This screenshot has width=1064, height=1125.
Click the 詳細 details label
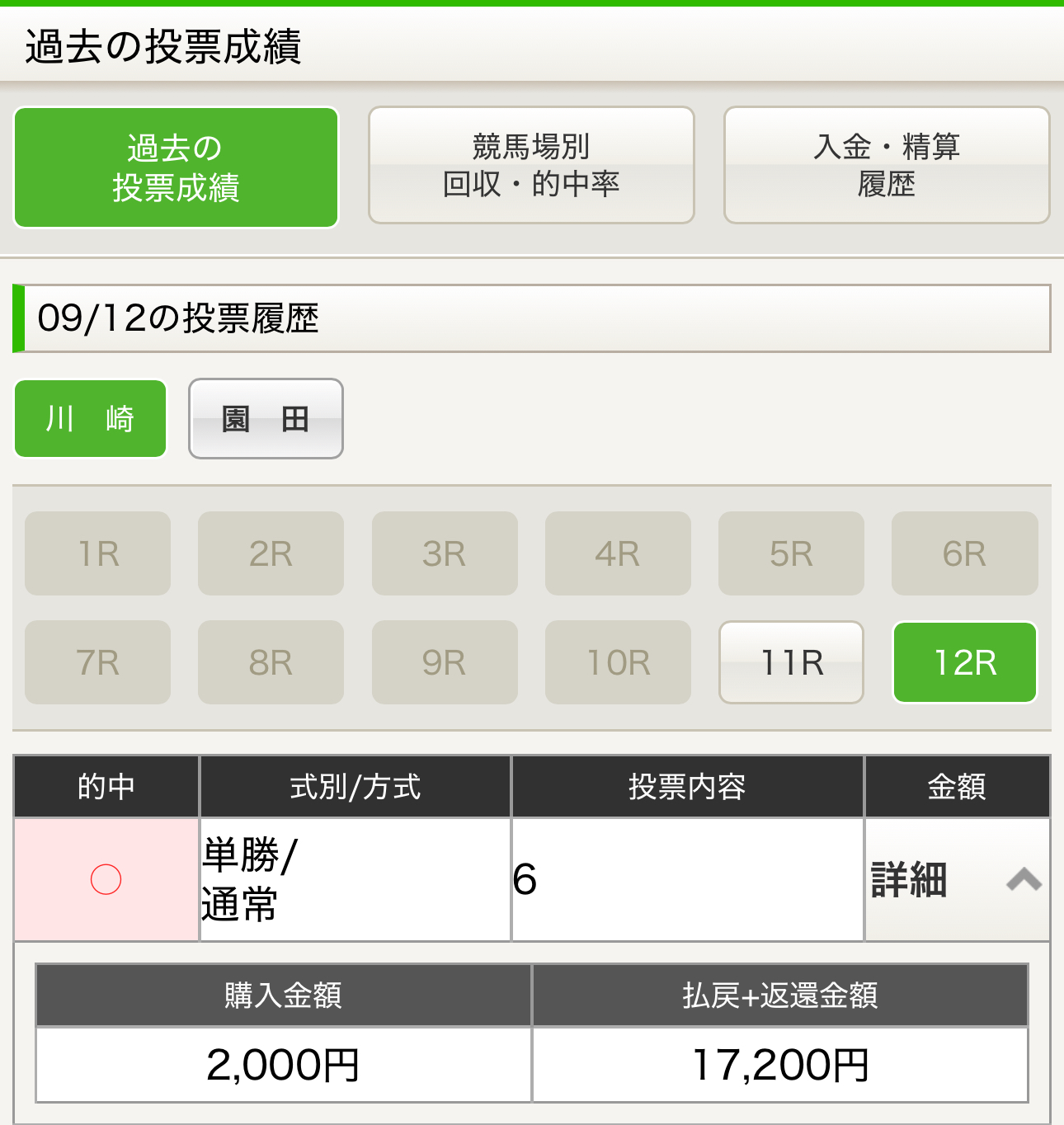coord(909,879)
